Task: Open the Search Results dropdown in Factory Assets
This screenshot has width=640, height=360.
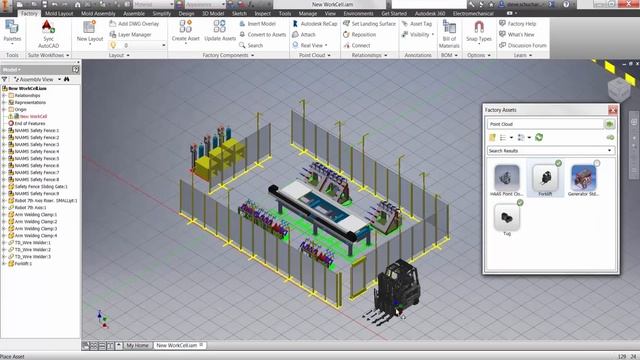Action: [610, 151]
